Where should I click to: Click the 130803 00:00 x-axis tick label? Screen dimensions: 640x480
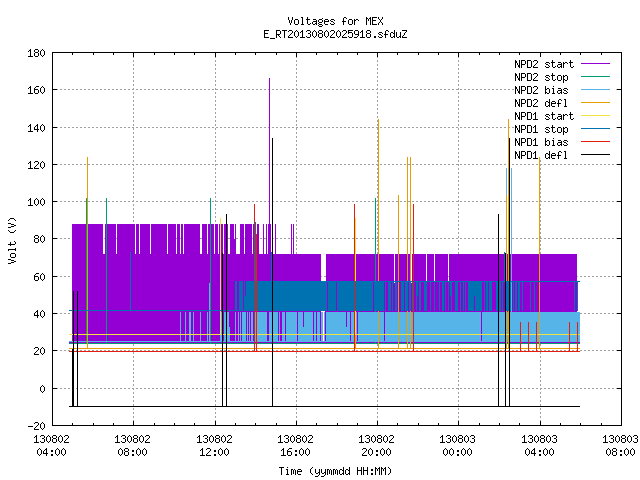pyautogui.click(x=458, y=446)
